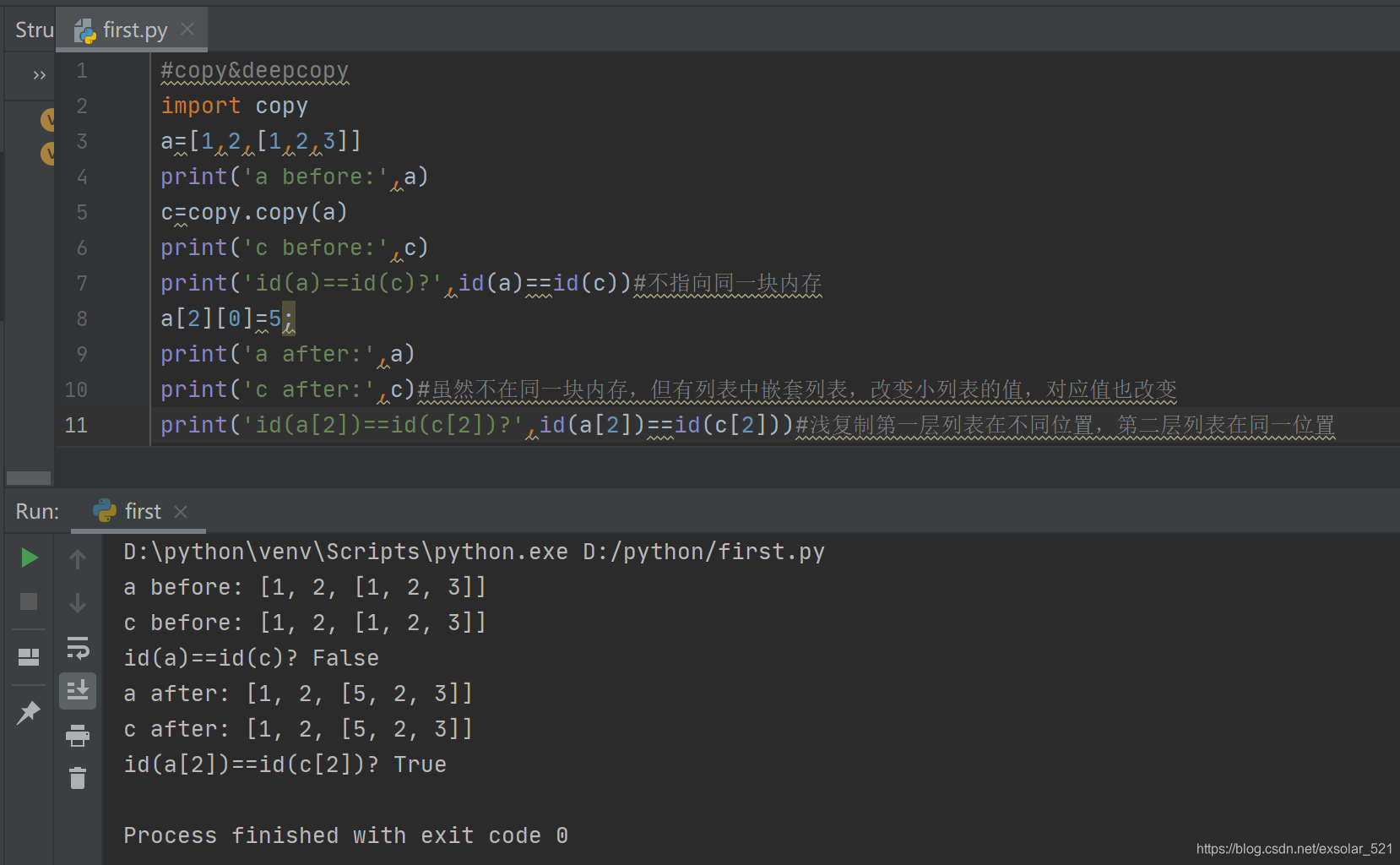1400x865 pixels.
Task: Select the first run configuration tab
Action: [138, 511]
